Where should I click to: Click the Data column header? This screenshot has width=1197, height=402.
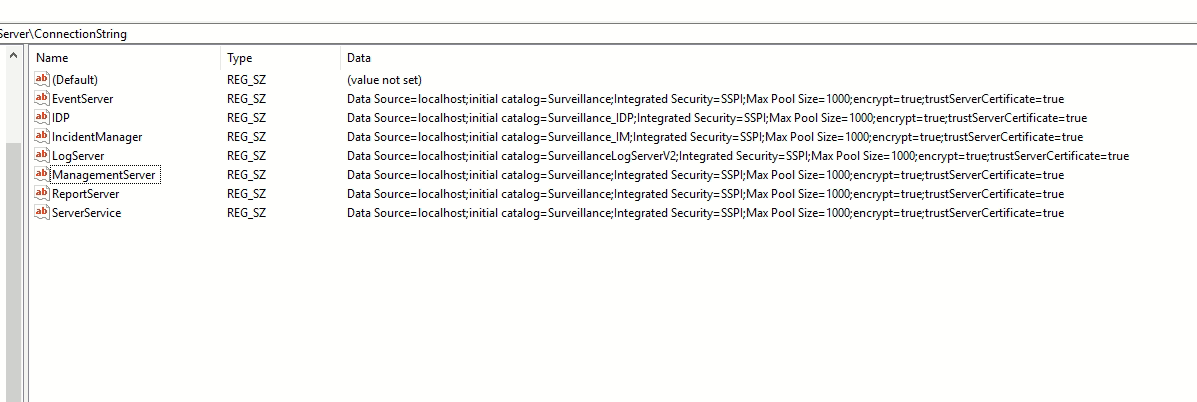click(x=359, y=58)
